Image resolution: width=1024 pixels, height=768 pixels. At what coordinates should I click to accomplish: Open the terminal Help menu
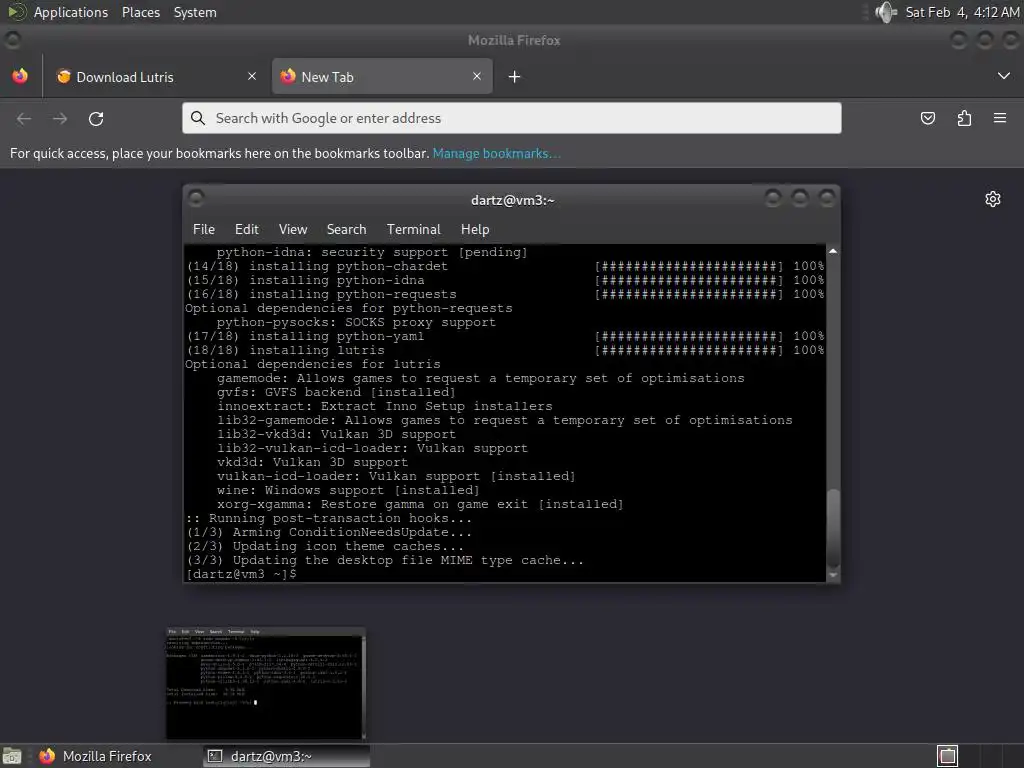[475, 229]
